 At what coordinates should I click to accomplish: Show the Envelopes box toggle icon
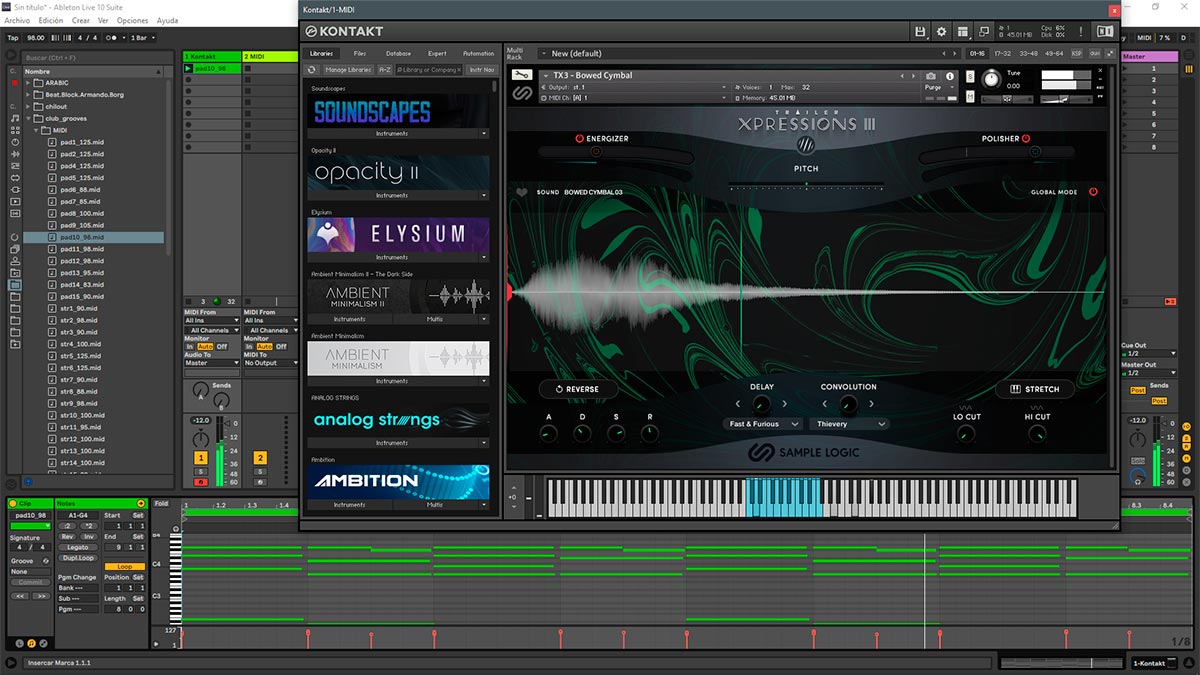coord(45,642)
